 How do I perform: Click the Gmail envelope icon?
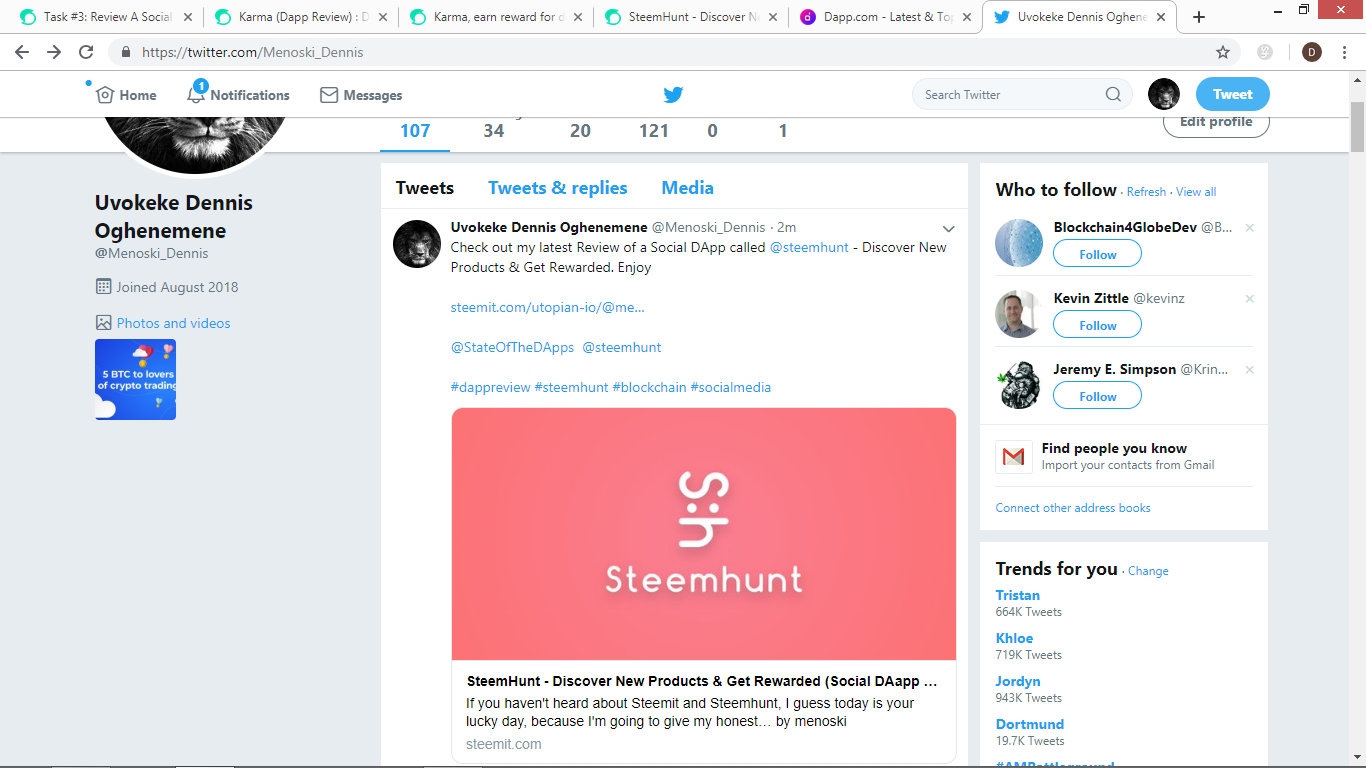tap(1013, 457)
